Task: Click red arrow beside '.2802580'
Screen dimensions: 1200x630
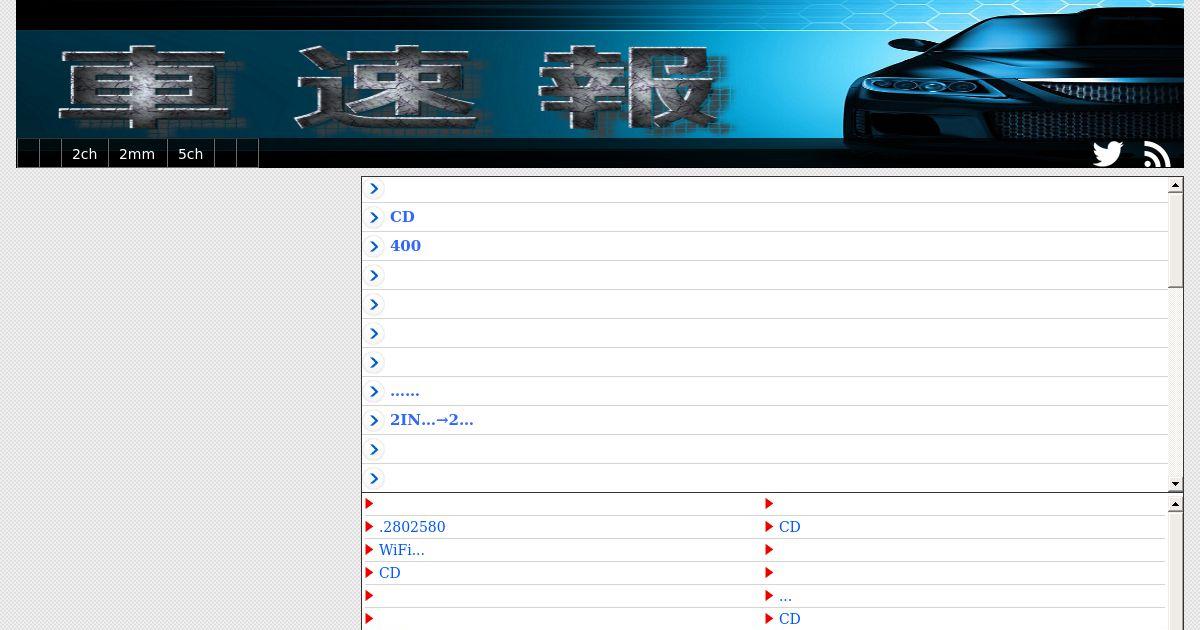Action: [369, 527]
